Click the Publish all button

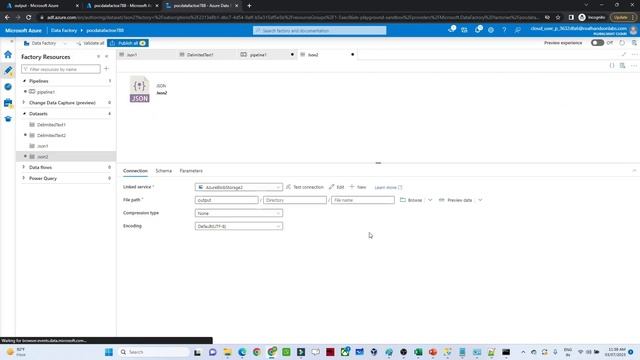pyautogui.click(x=128, y=43)
